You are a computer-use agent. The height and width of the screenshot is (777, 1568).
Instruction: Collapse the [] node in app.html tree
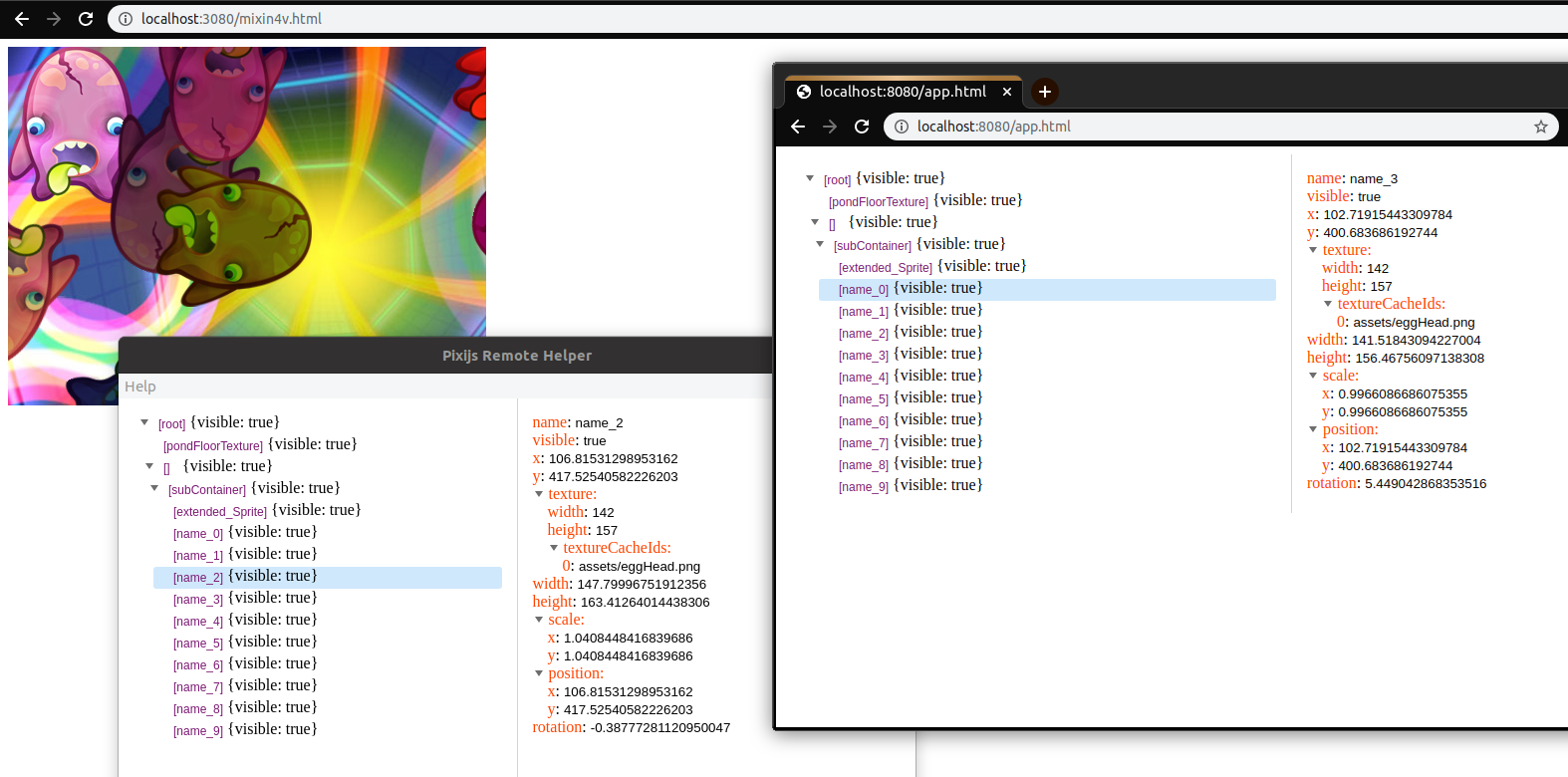(x=815, y=222)
